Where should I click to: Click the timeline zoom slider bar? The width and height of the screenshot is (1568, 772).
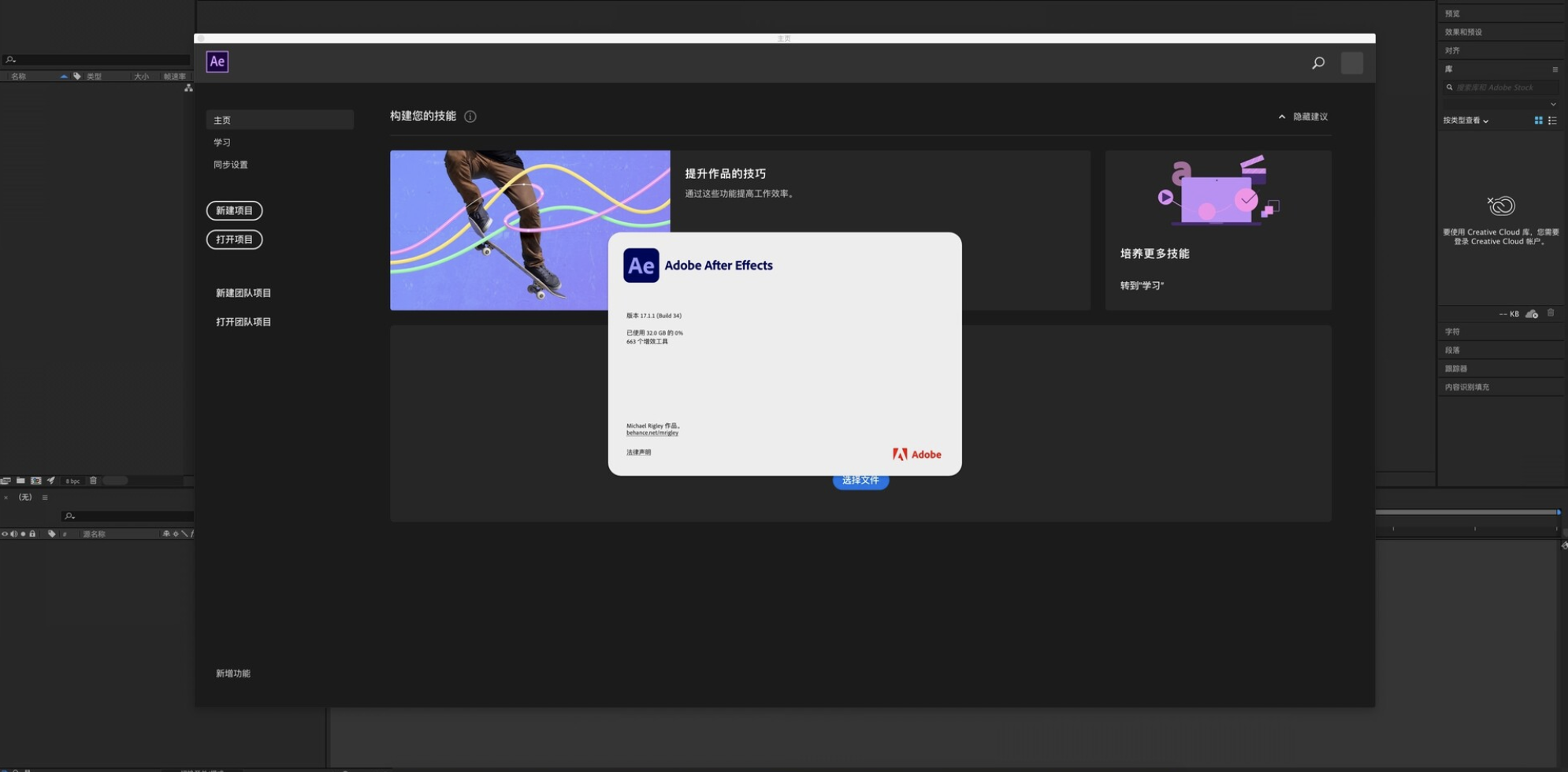(1467, 512)
